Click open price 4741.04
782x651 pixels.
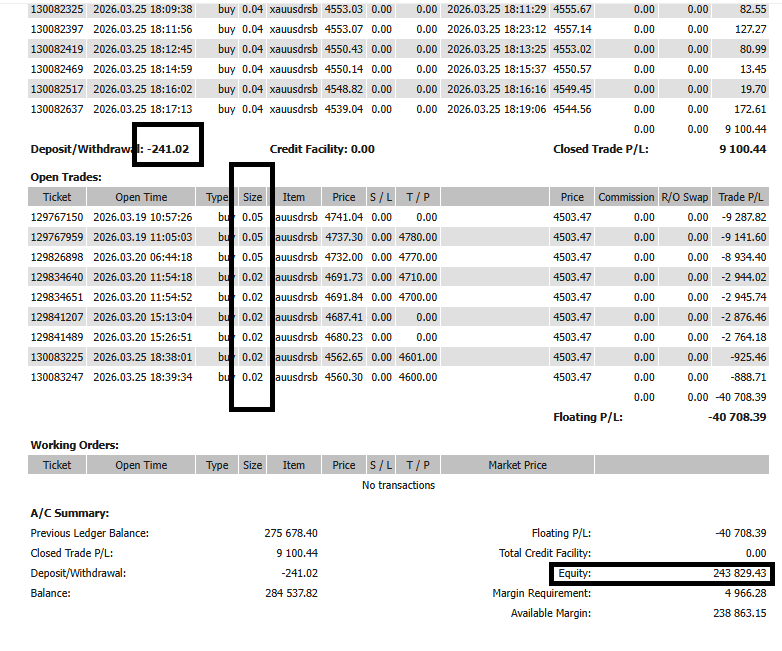point(344,217)
